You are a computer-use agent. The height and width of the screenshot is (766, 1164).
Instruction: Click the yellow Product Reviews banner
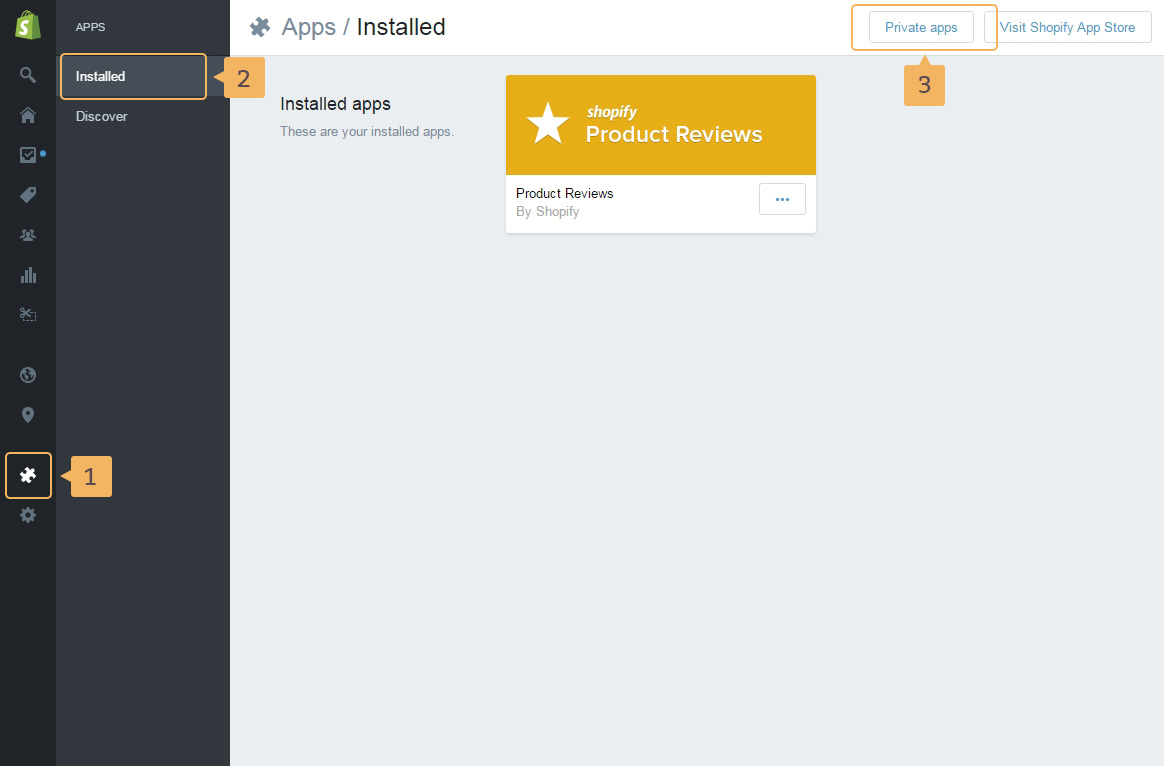(661, 125)
